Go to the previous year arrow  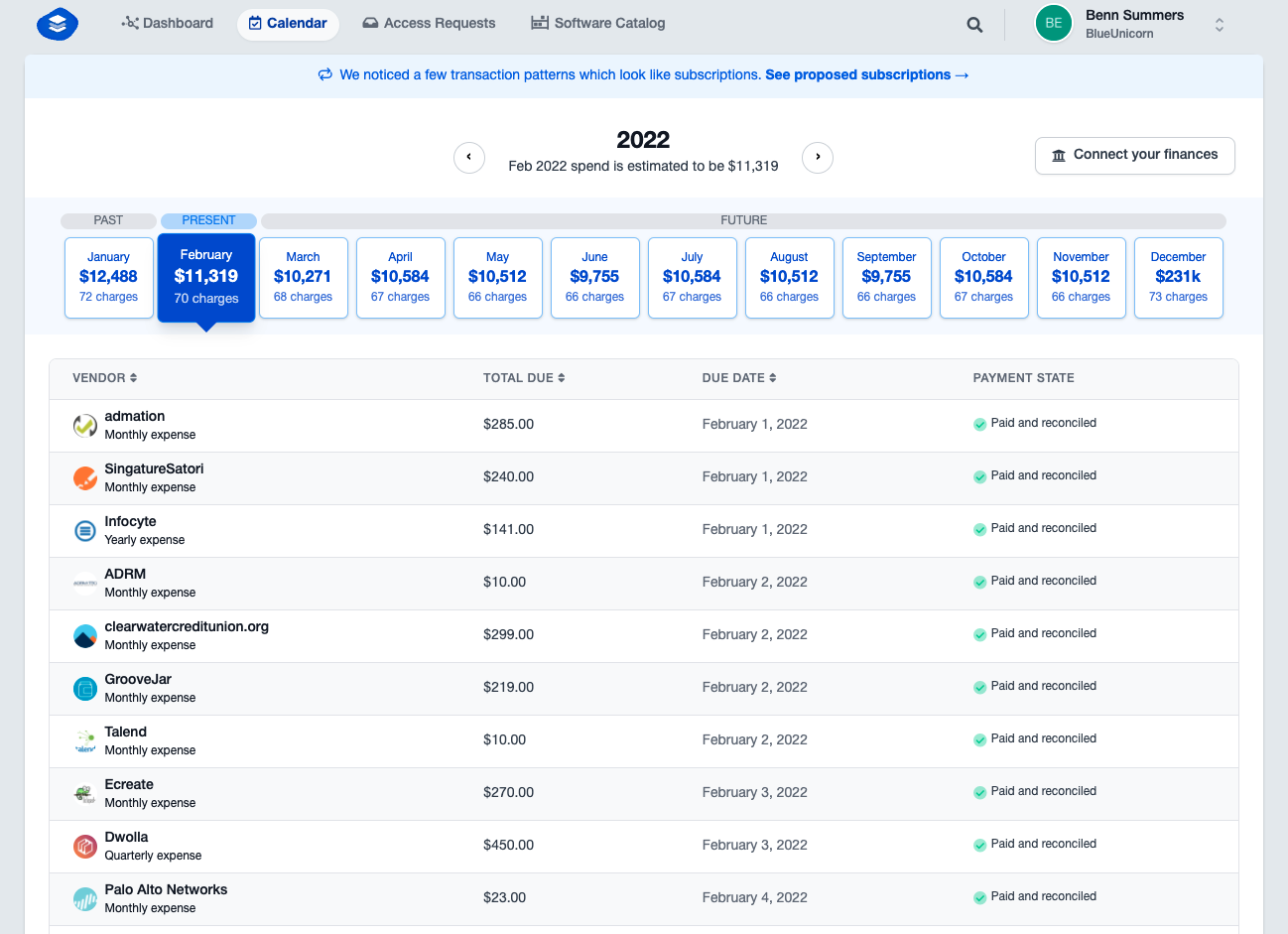[469, 157]
